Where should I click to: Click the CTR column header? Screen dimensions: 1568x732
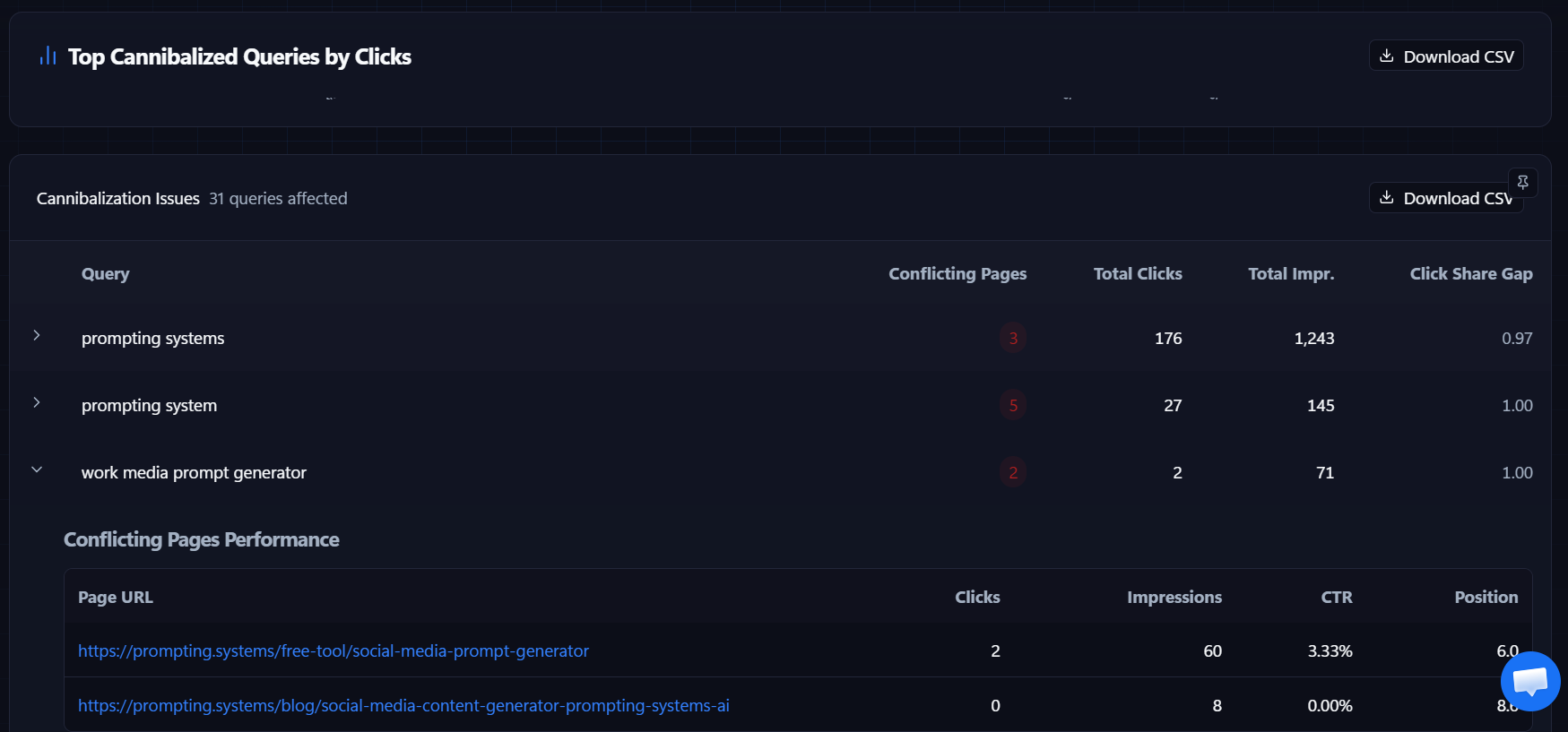[1337, 598]
